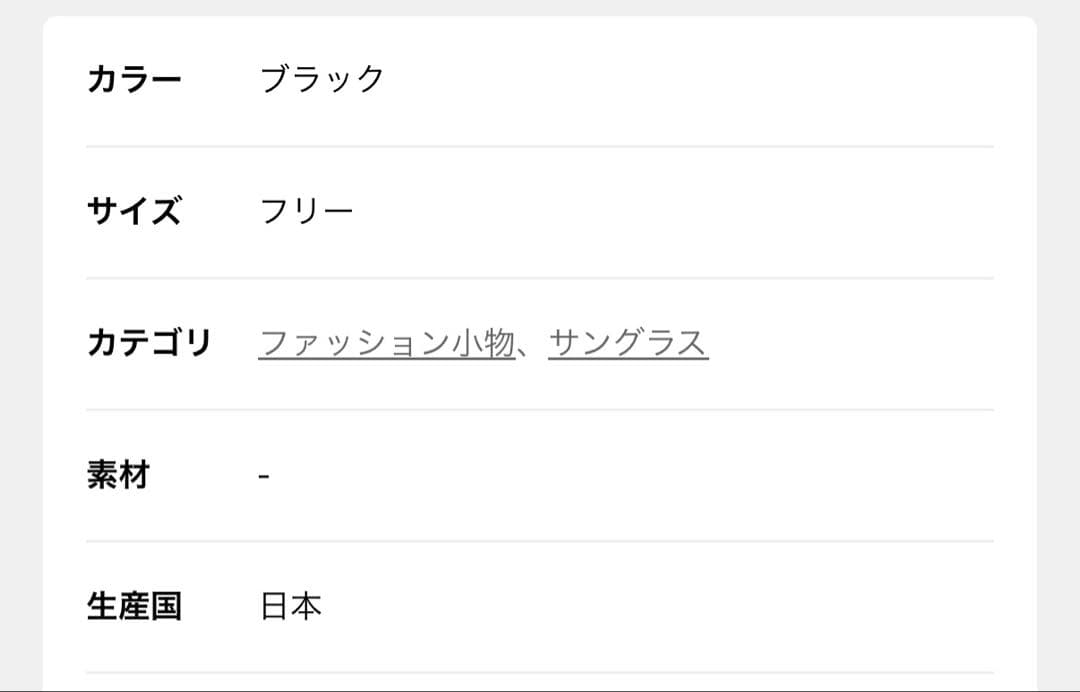
Task: Click the divider line below サイズ row
Action: pyautogui.click(x=540, y=278)
